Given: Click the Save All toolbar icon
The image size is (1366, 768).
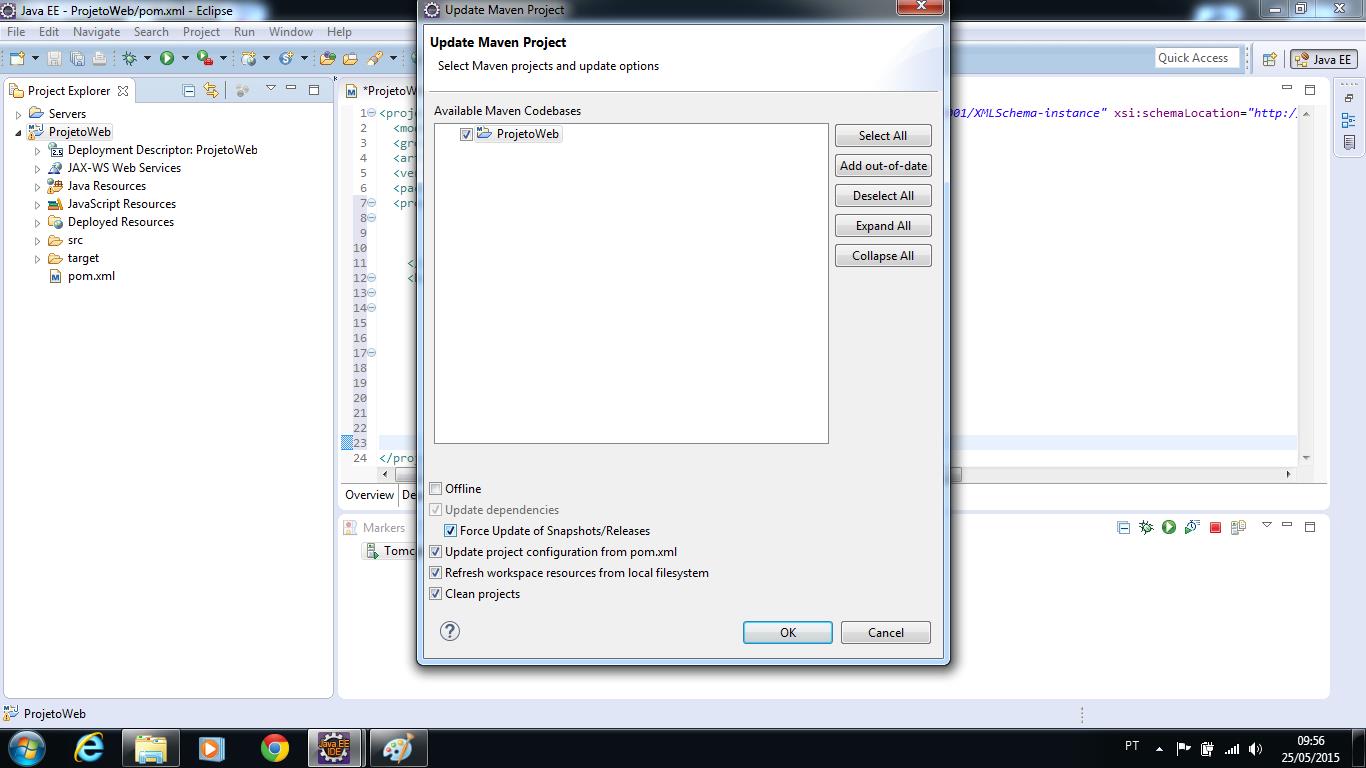Looking at the screenshot, I should [77, 58].
